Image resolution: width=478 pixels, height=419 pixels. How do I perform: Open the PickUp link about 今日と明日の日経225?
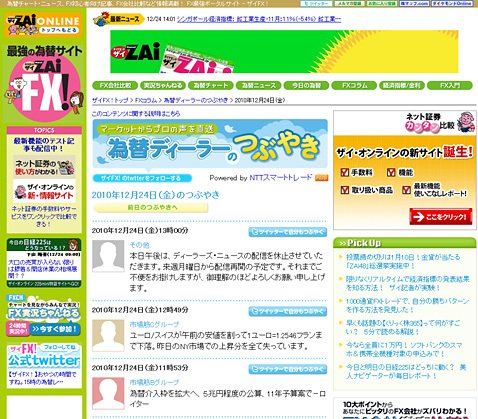pyautogui.click(x=406, y=371)
